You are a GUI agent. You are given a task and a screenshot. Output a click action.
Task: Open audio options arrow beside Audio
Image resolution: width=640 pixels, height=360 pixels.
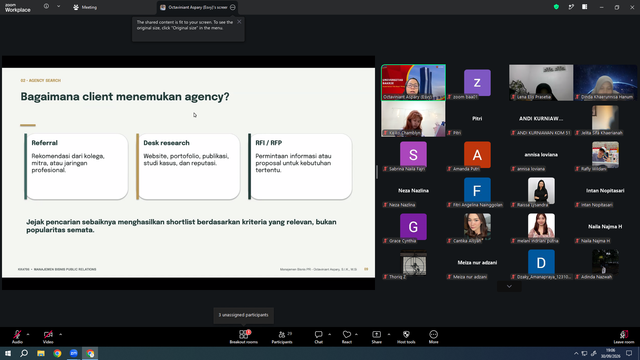(x=28, y=334)
